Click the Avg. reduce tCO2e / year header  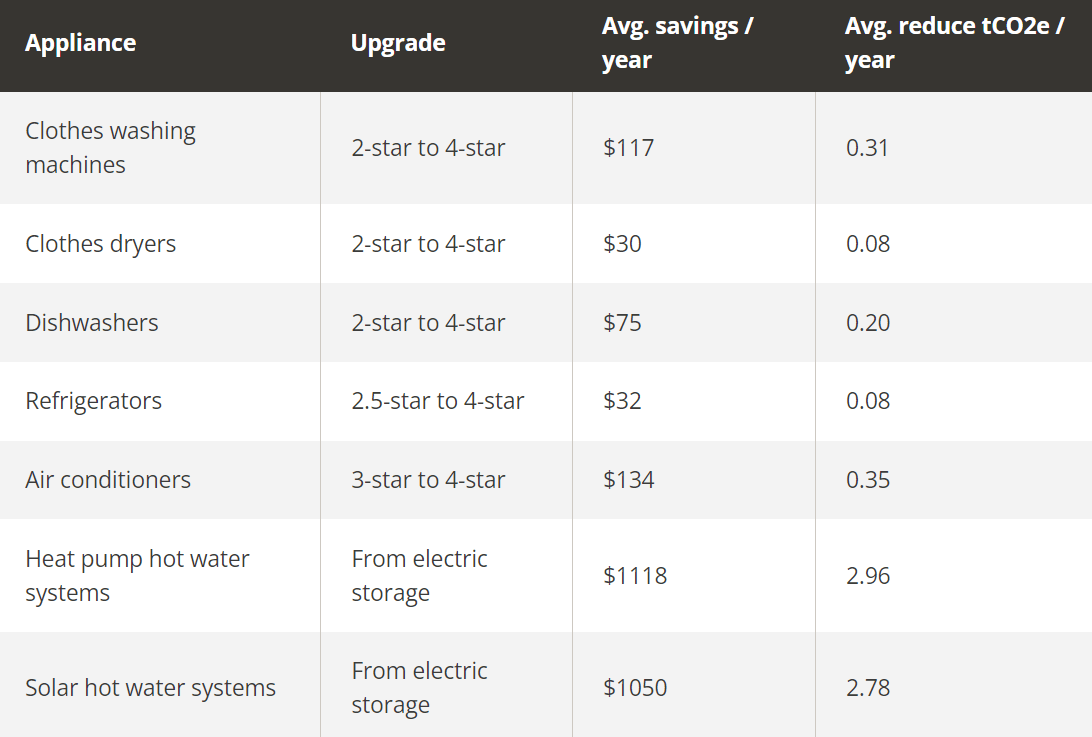(953, 43)
